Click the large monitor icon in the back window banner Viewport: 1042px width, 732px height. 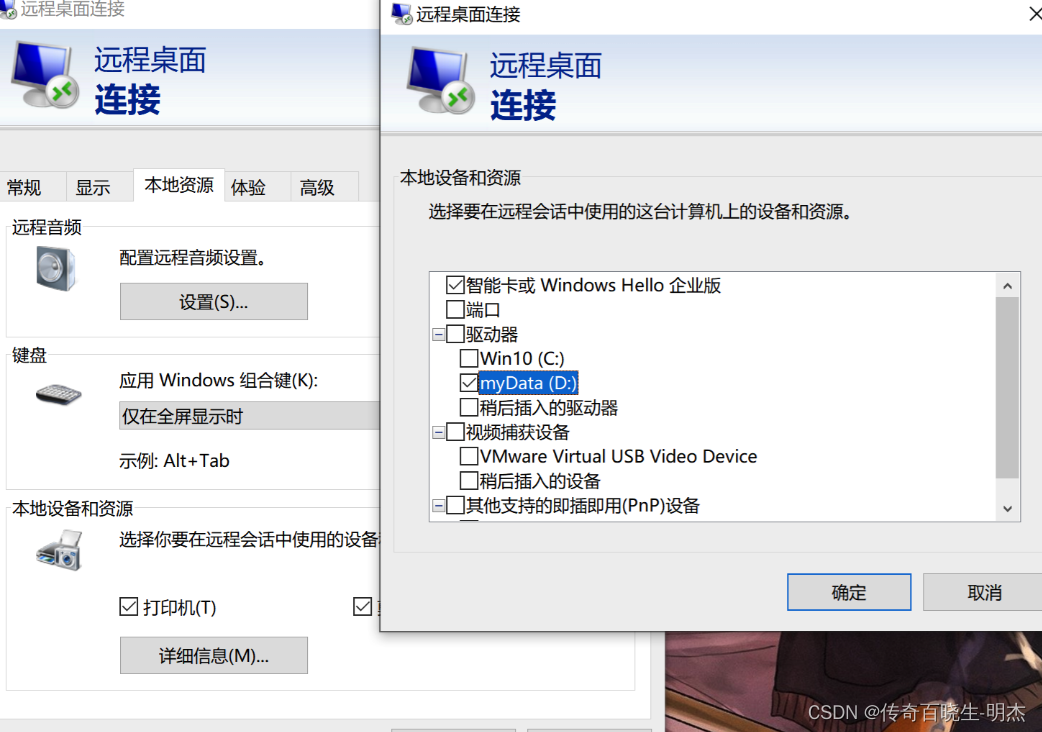tap(45, 75)
